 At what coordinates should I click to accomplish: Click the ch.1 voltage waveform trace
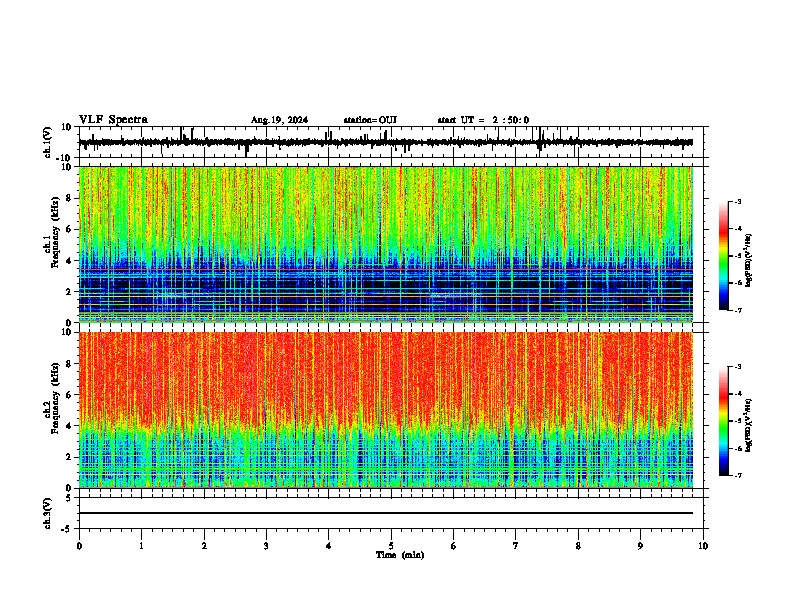pos(385,142)
